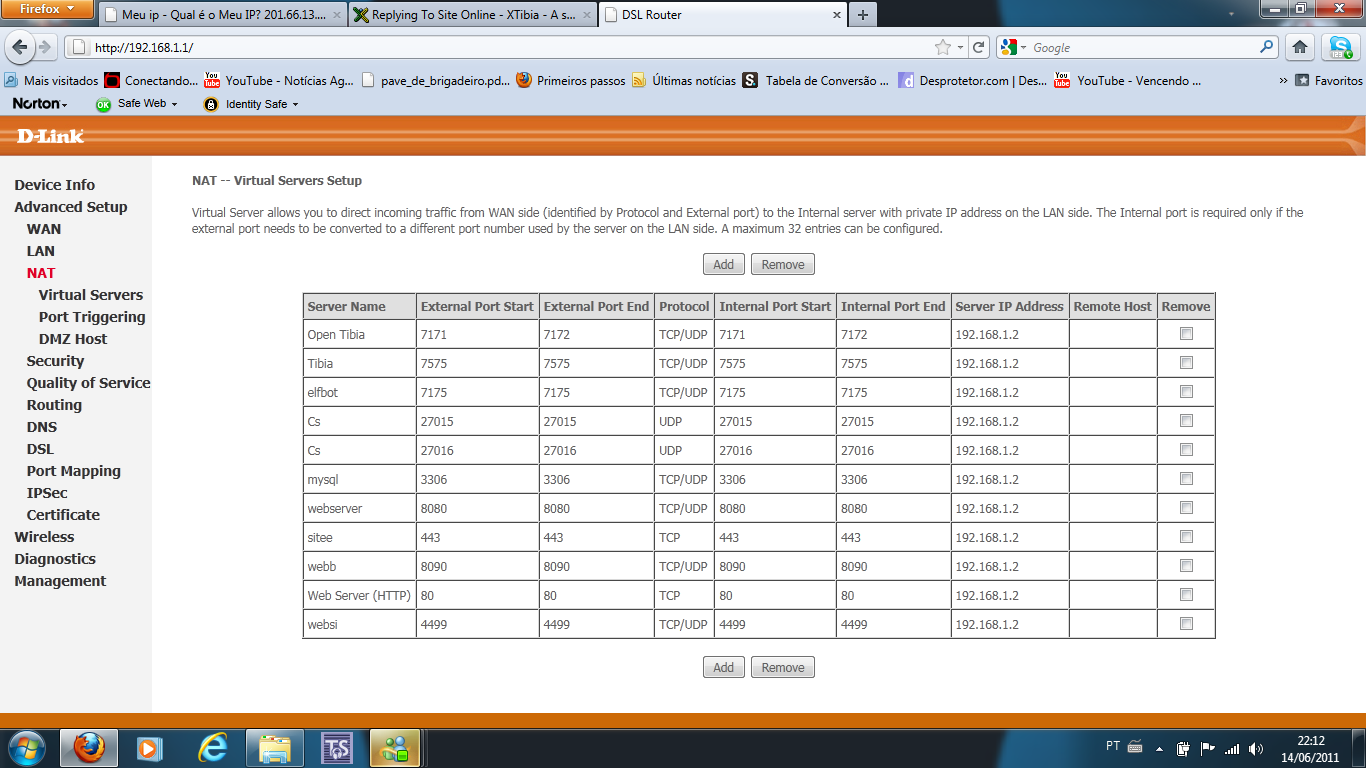Check Remove box for Web Server (HTTP)
The width and height of the screenshot is (1366, 768).
click(1187, 595)
